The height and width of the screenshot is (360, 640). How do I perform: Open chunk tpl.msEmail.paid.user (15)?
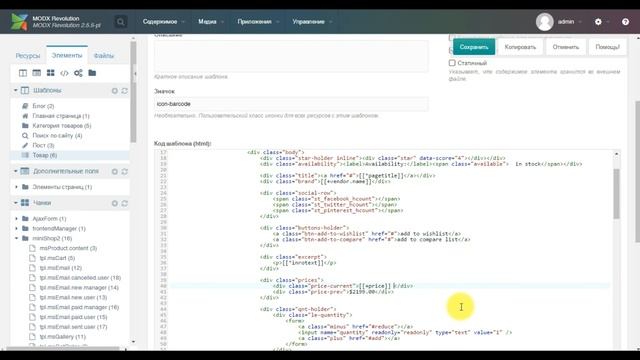[73, 317]
